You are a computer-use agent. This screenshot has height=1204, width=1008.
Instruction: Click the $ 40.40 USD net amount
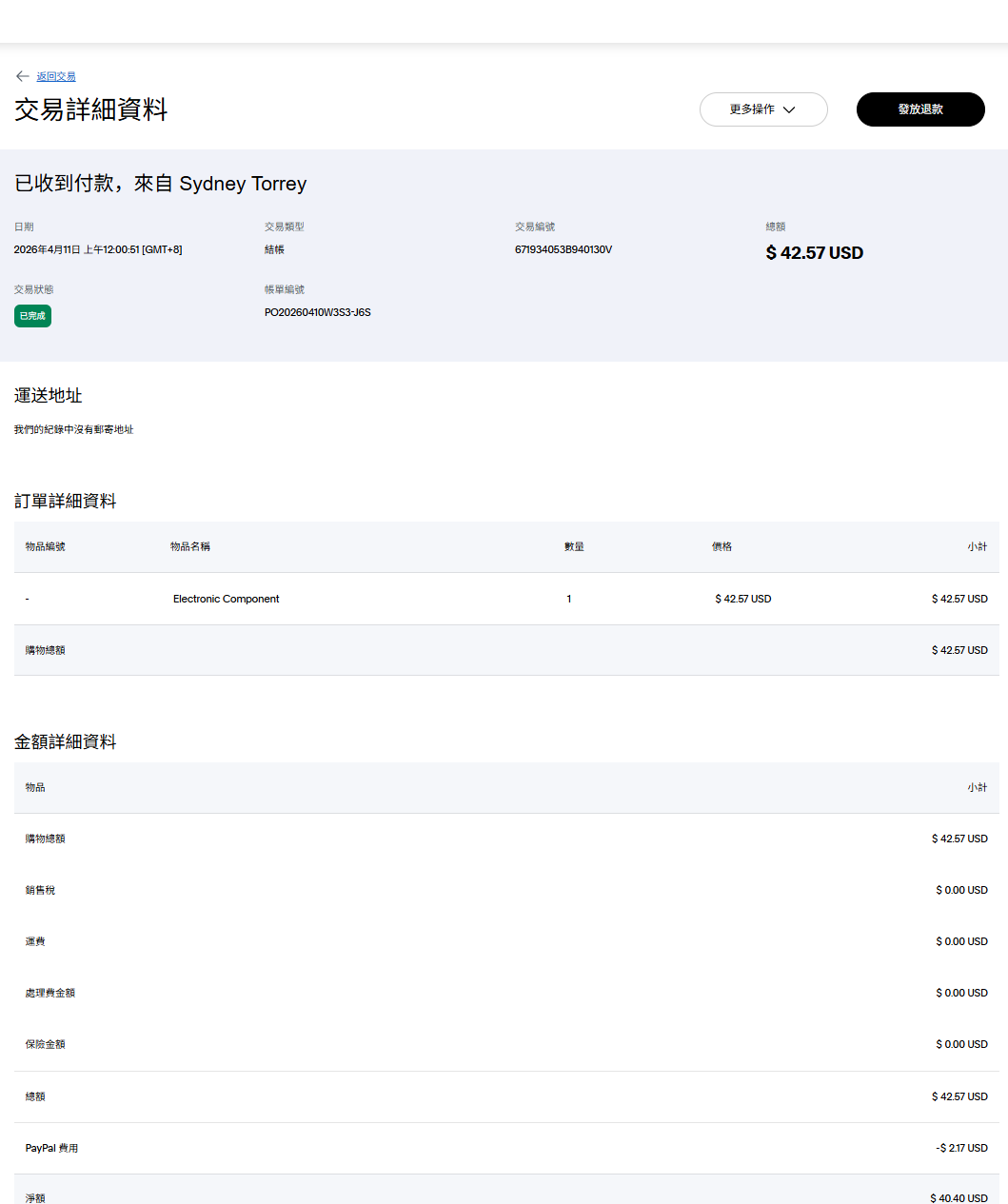[x=959, y=1197]
